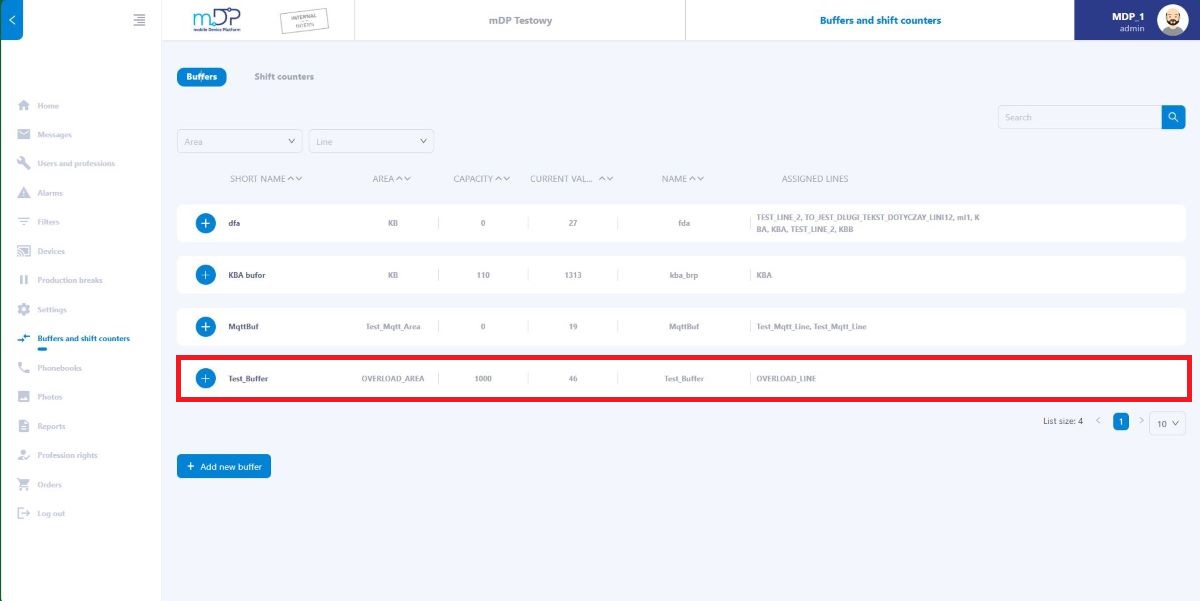
Task: Expand the Test_Buffer row
Action: [205, 378]
